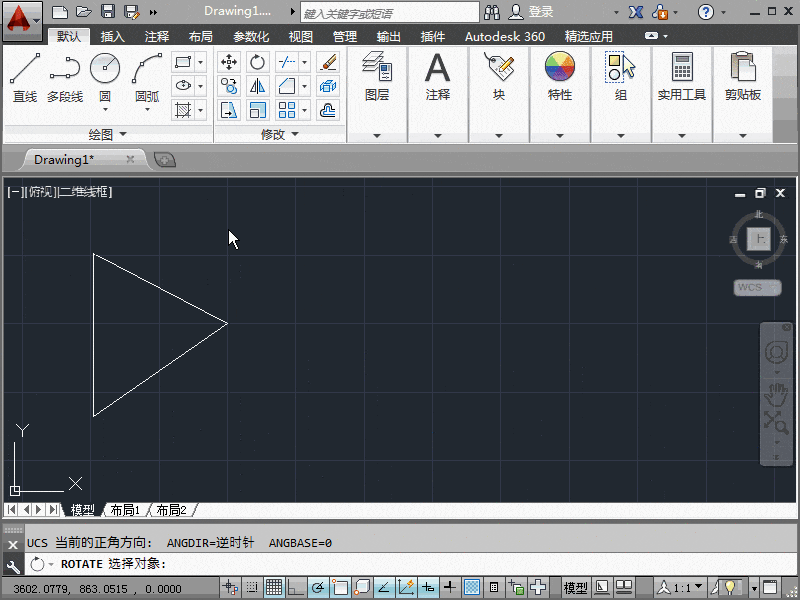The width and height of the screenshot is (800, 600).
Task: Select the Circle (圆) tool
Action: (x=104, y=68)
